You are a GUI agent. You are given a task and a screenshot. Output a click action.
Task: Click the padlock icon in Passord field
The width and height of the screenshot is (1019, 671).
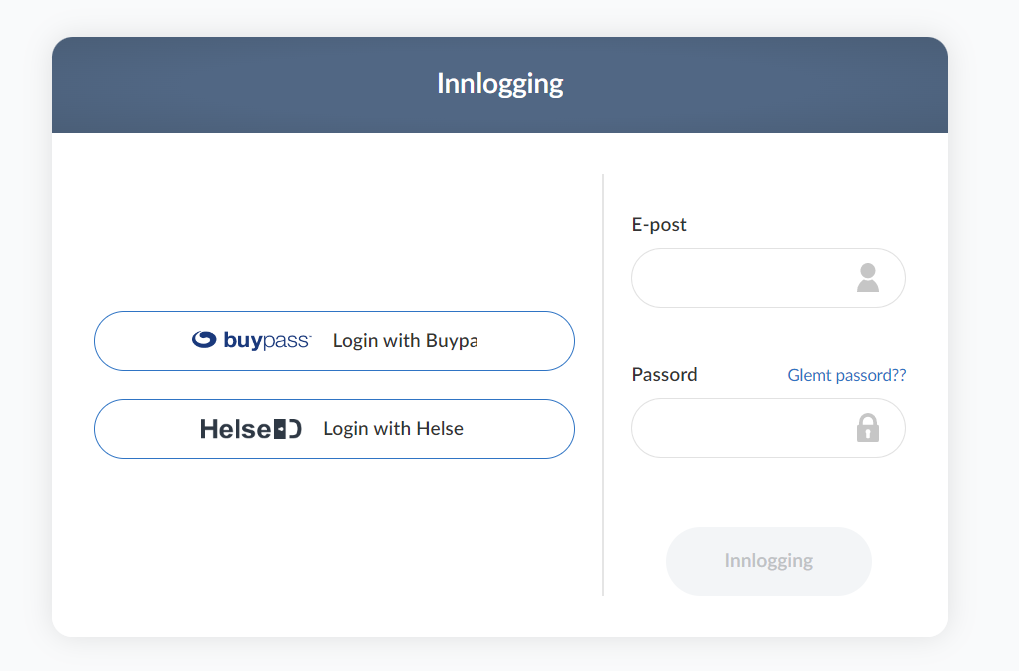pos(868,428)
